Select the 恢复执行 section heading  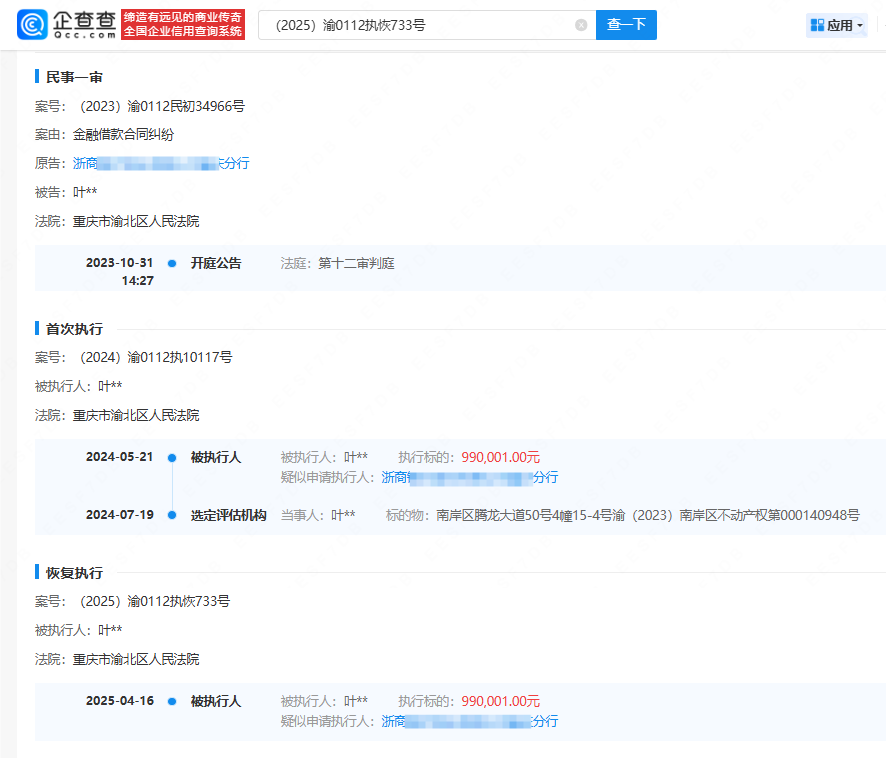pos(74,573)
